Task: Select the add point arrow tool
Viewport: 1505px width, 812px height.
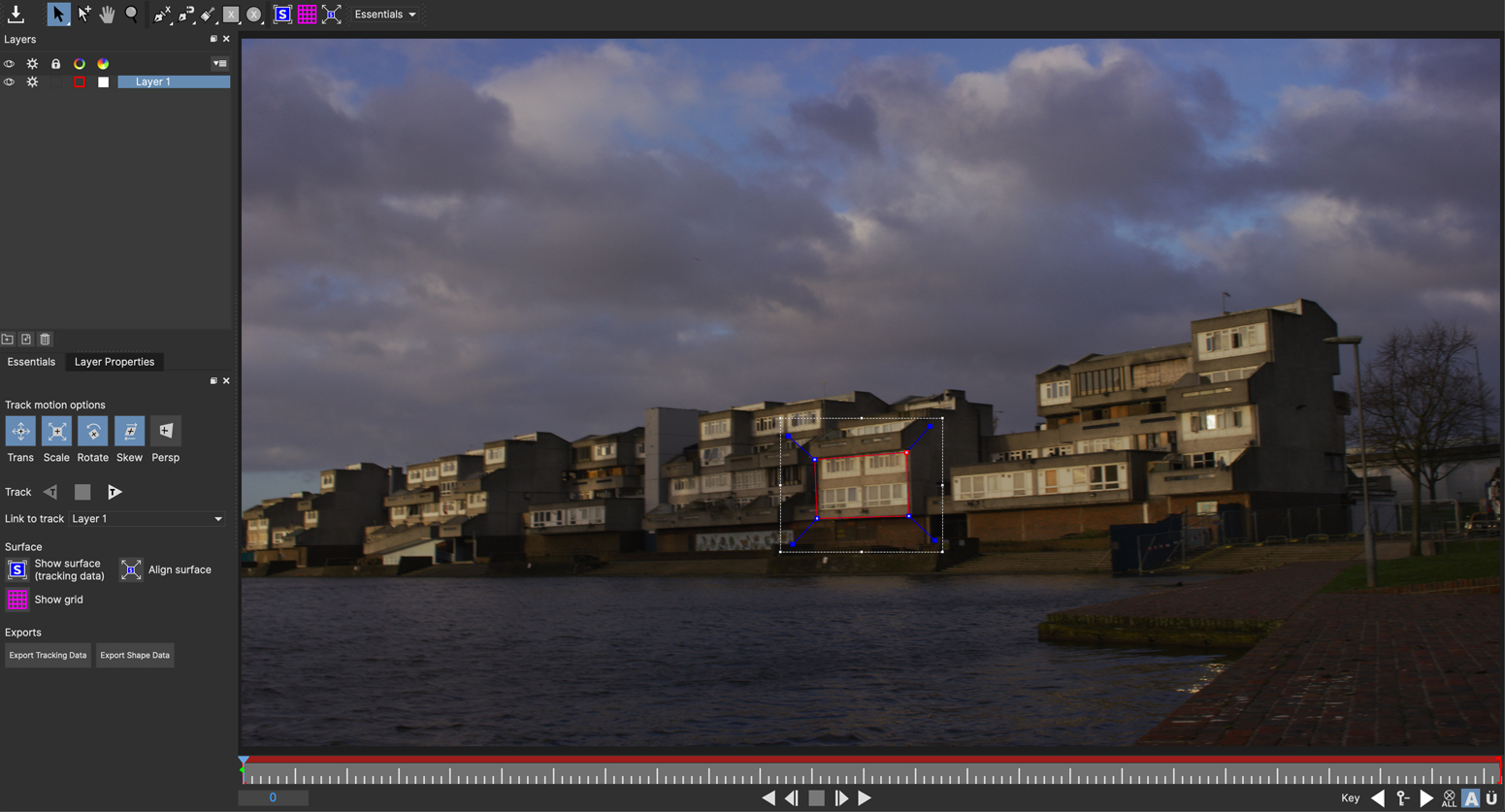Action: click(x=83, y=14)
